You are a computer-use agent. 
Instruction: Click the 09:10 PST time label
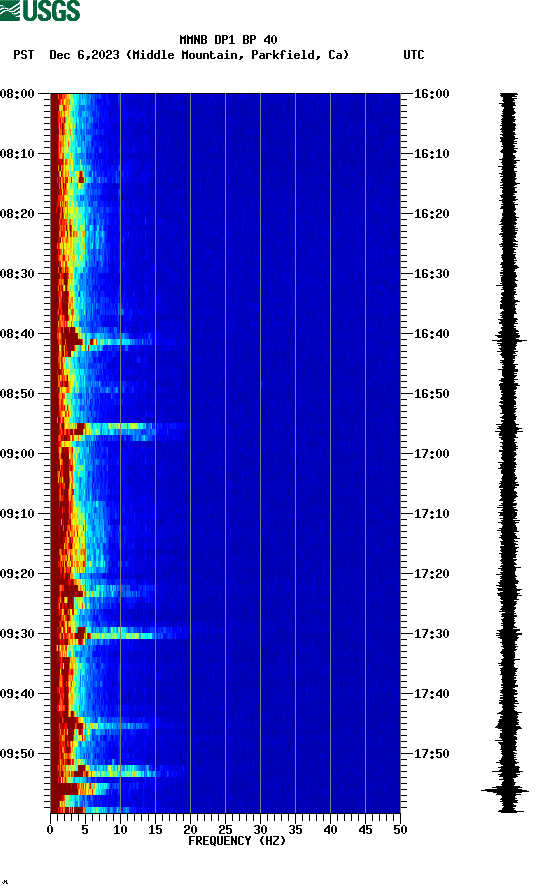point(17,514)
